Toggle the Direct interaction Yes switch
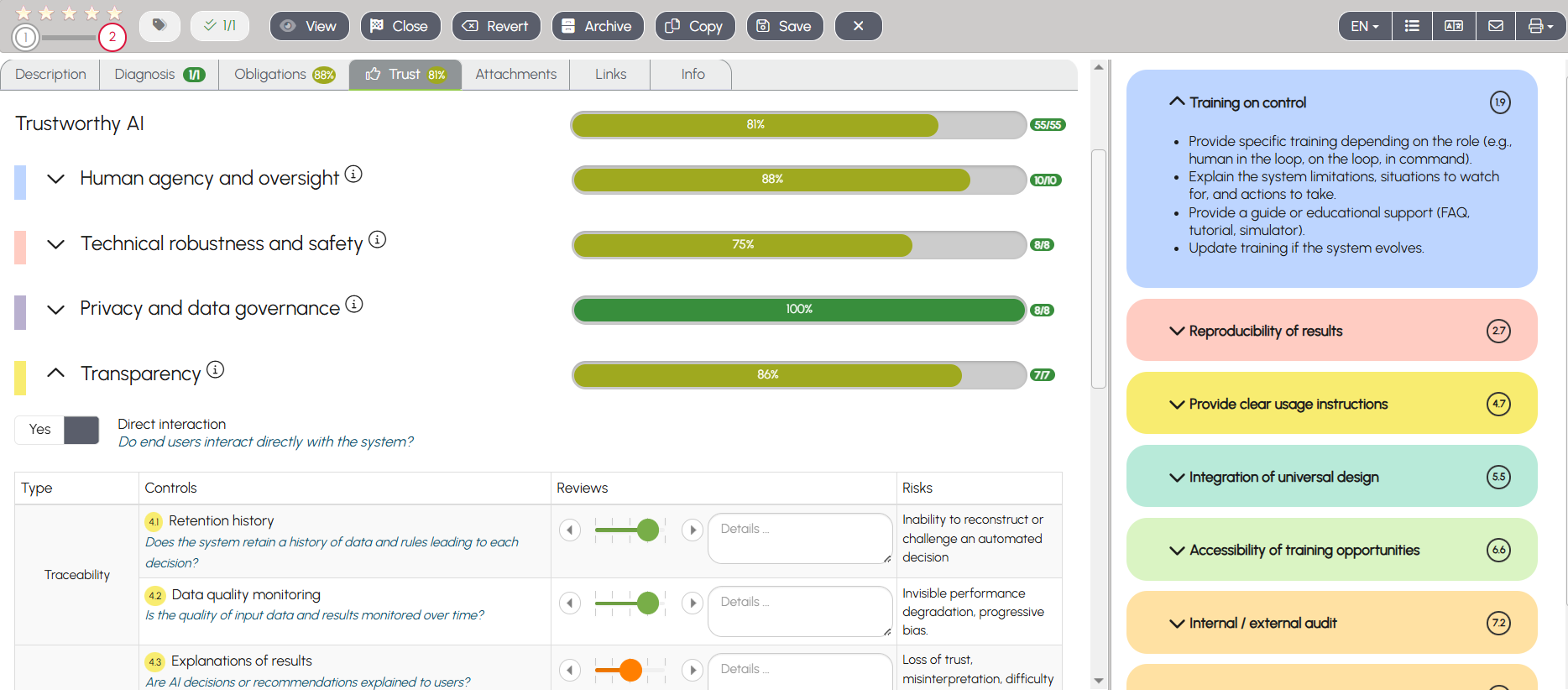The height and width of the screenshot is (700, 1568). tap(57, 430)
